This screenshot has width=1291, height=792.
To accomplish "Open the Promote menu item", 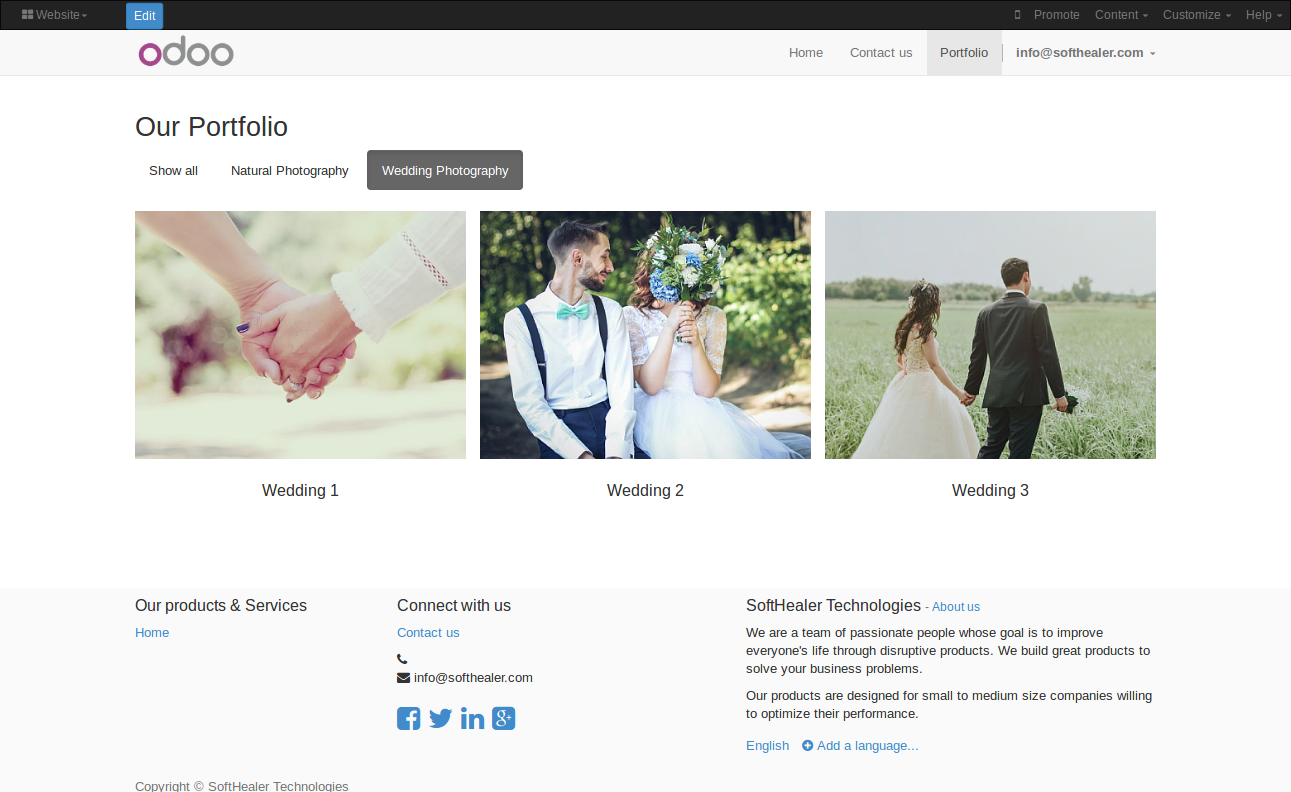I will tap(1057, 15).
